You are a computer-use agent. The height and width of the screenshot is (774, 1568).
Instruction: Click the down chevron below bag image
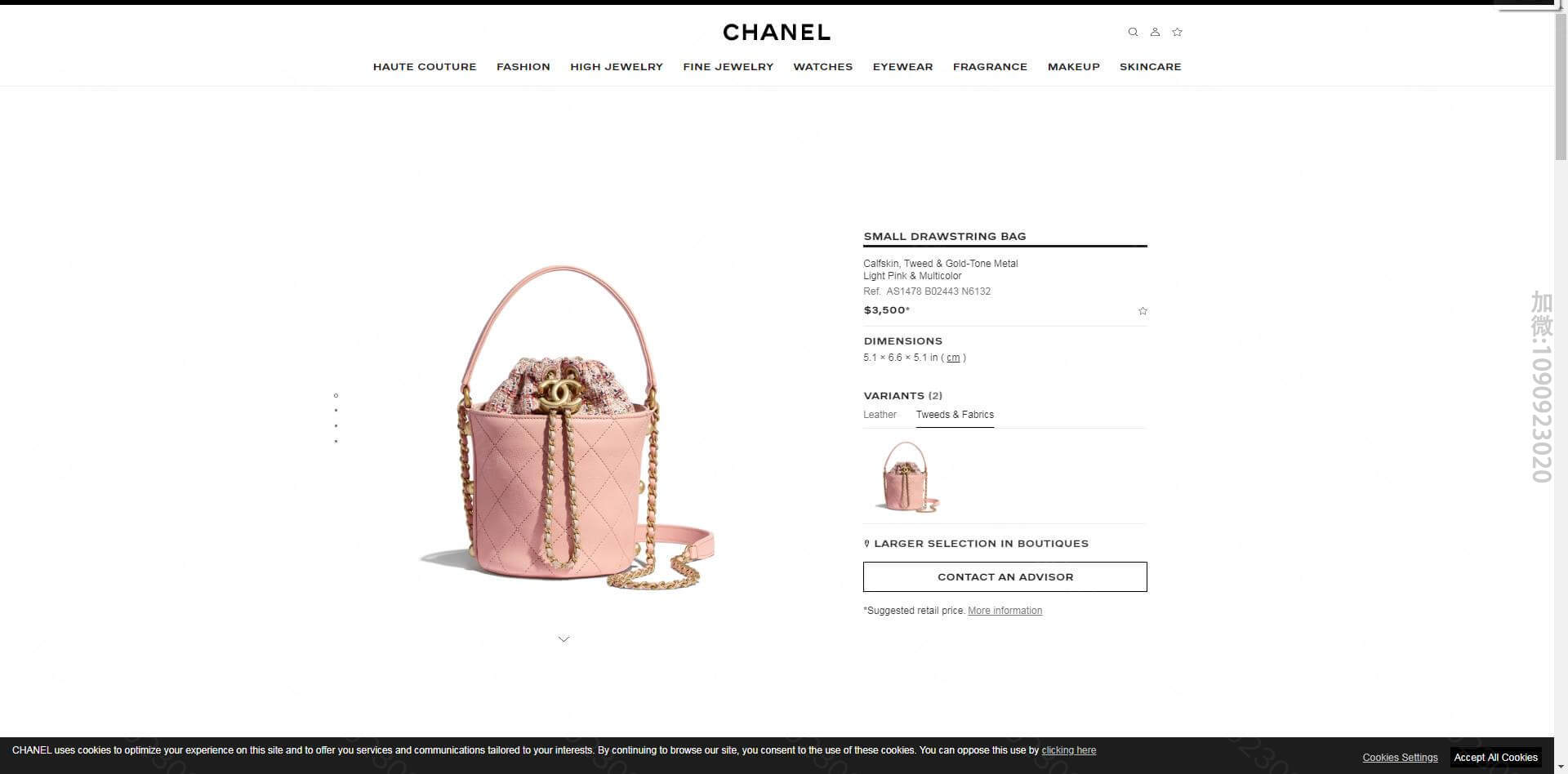coord(563,639)
